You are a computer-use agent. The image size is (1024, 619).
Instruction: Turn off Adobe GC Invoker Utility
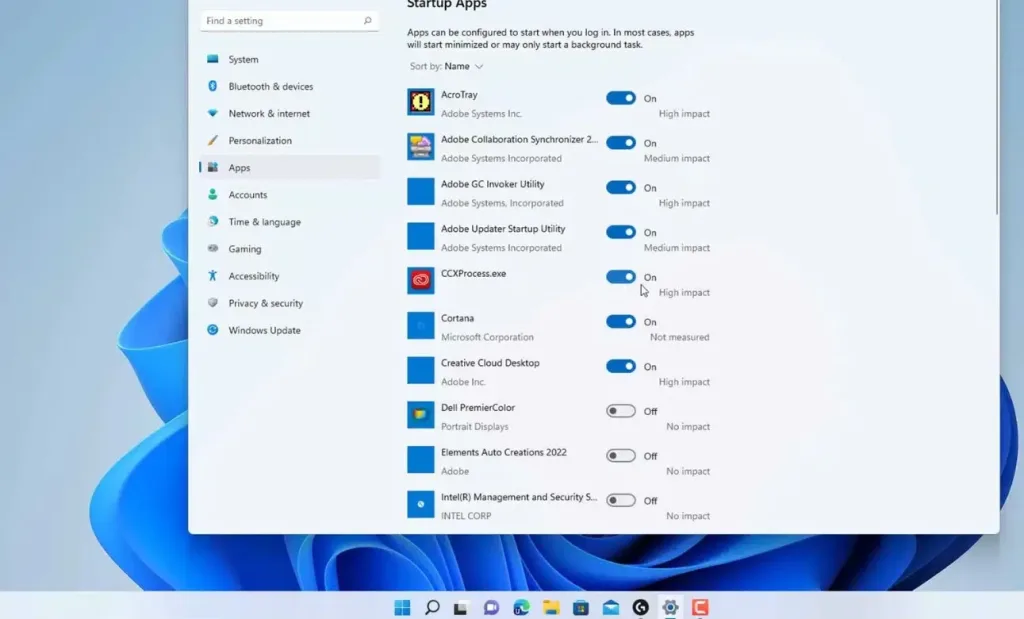pos(622,187)
